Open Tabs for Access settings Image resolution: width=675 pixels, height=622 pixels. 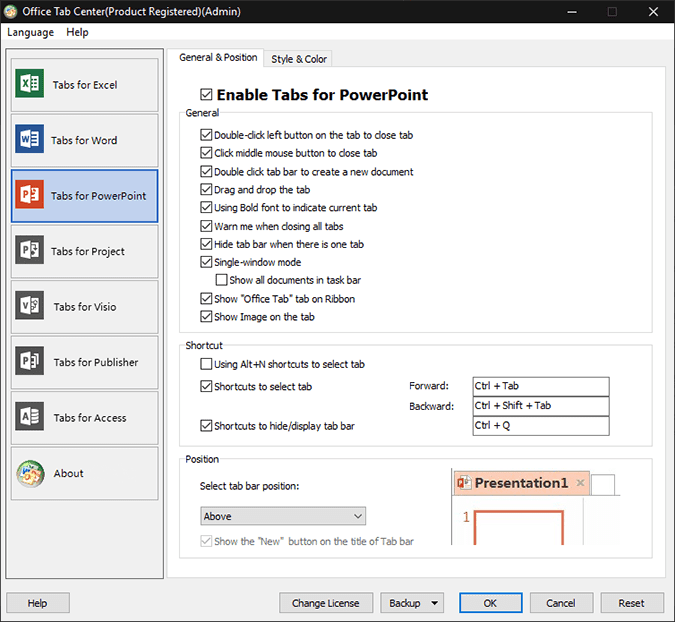click(85, 418)
